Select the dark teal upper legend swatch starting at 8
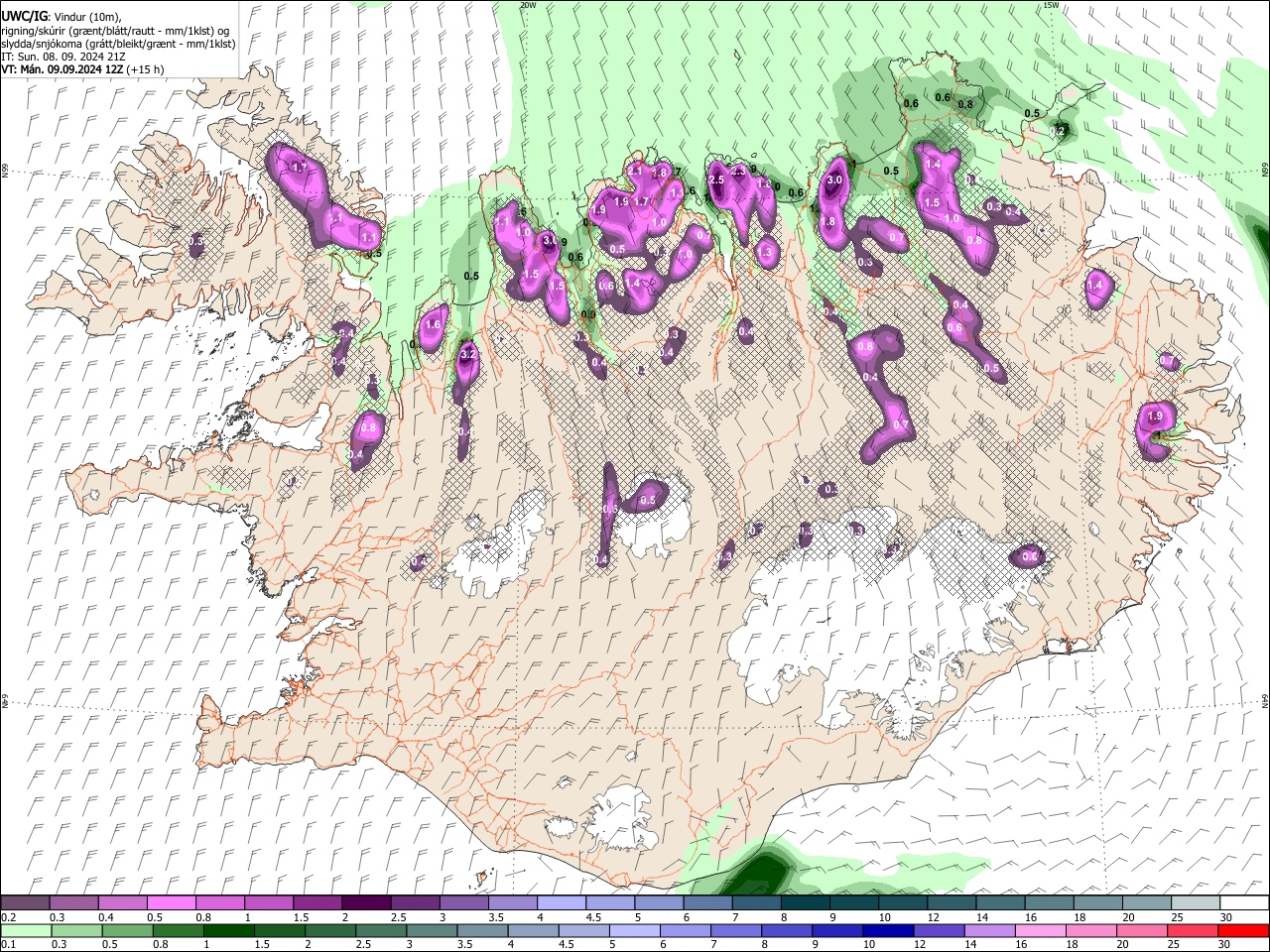The width and height of the screenshot is (1270, 952). tap(805, 903)
